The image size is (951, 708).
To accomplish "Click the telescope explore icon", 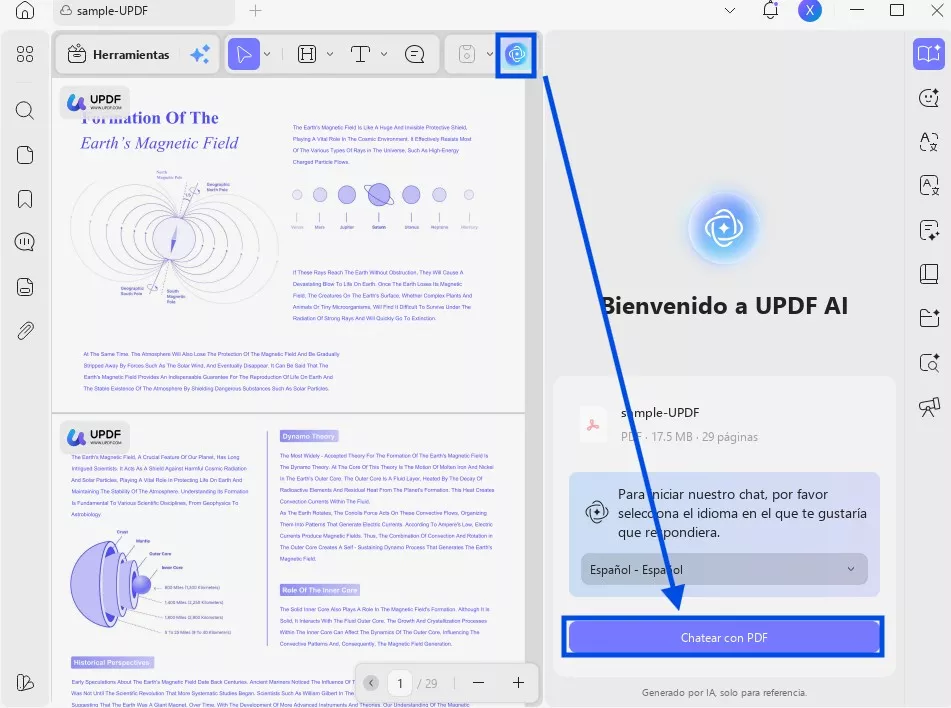I will [929, 406].
